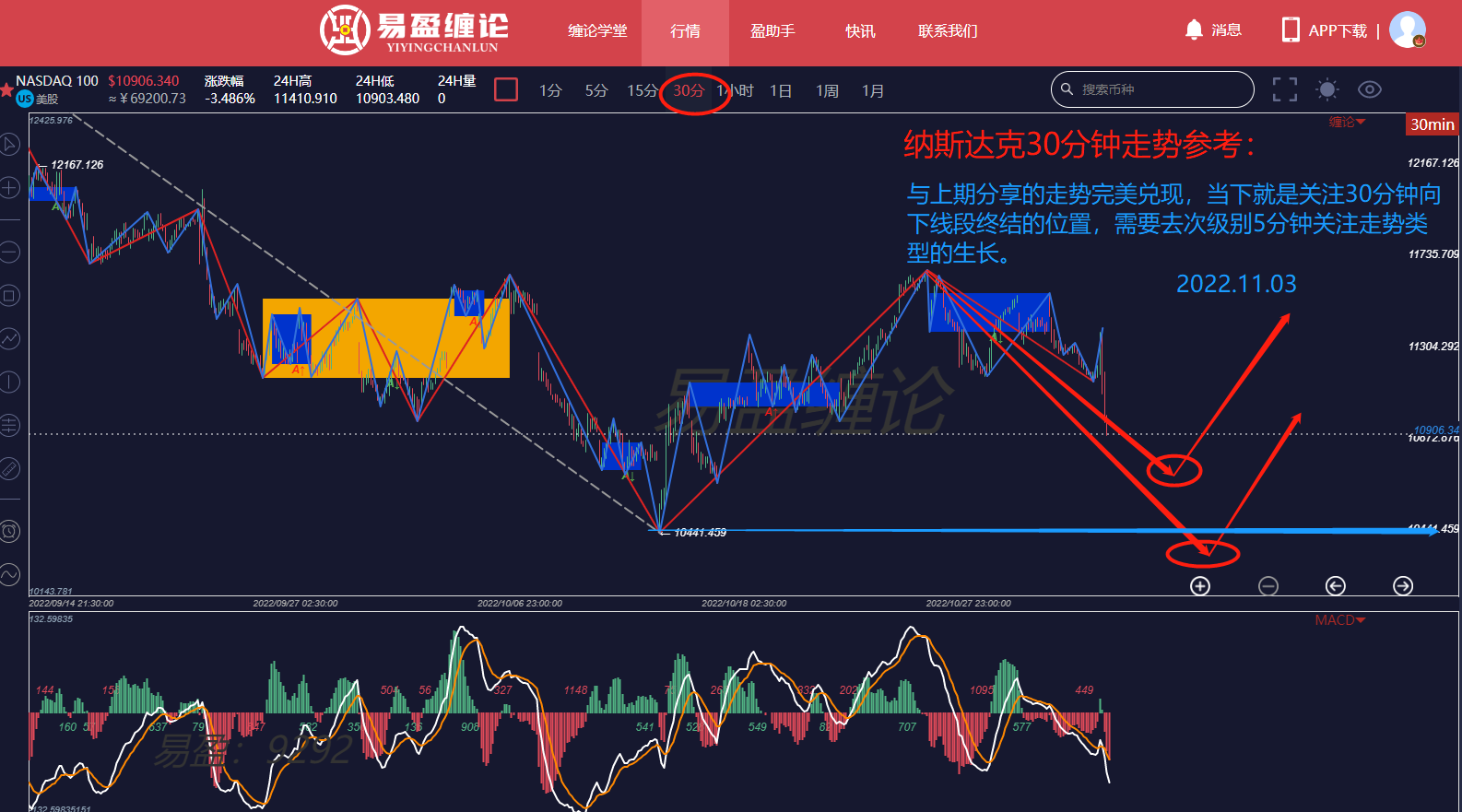Click the search magnifier icon
This screenshot has width=1462, height=812.
[x=1067, y=89]
